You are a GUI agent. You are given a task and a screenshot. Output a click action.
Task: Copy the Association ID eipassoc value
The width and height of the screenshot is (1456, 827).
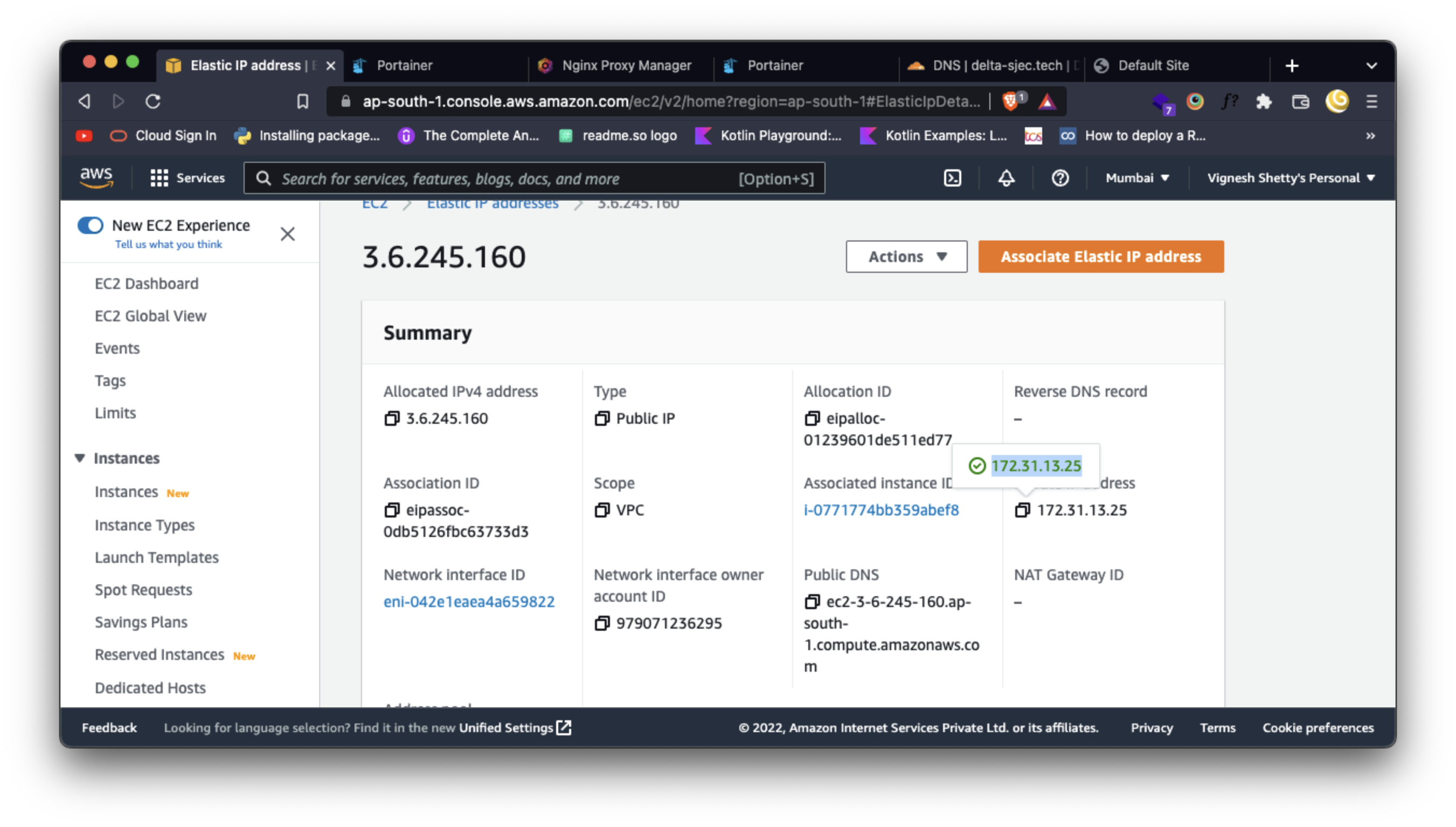coord(392,510)
